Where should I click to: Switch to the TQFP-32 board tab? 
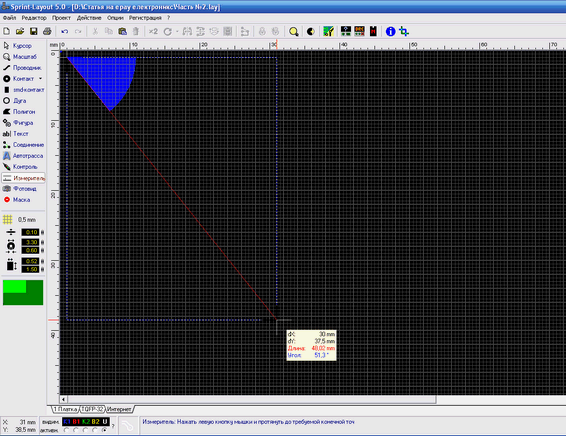pos(92,409)
